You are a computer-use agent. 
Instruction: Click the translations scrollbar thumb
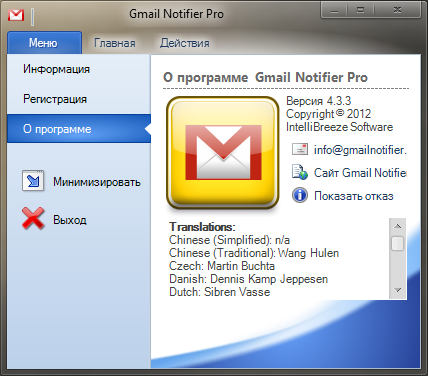[397, 243]
